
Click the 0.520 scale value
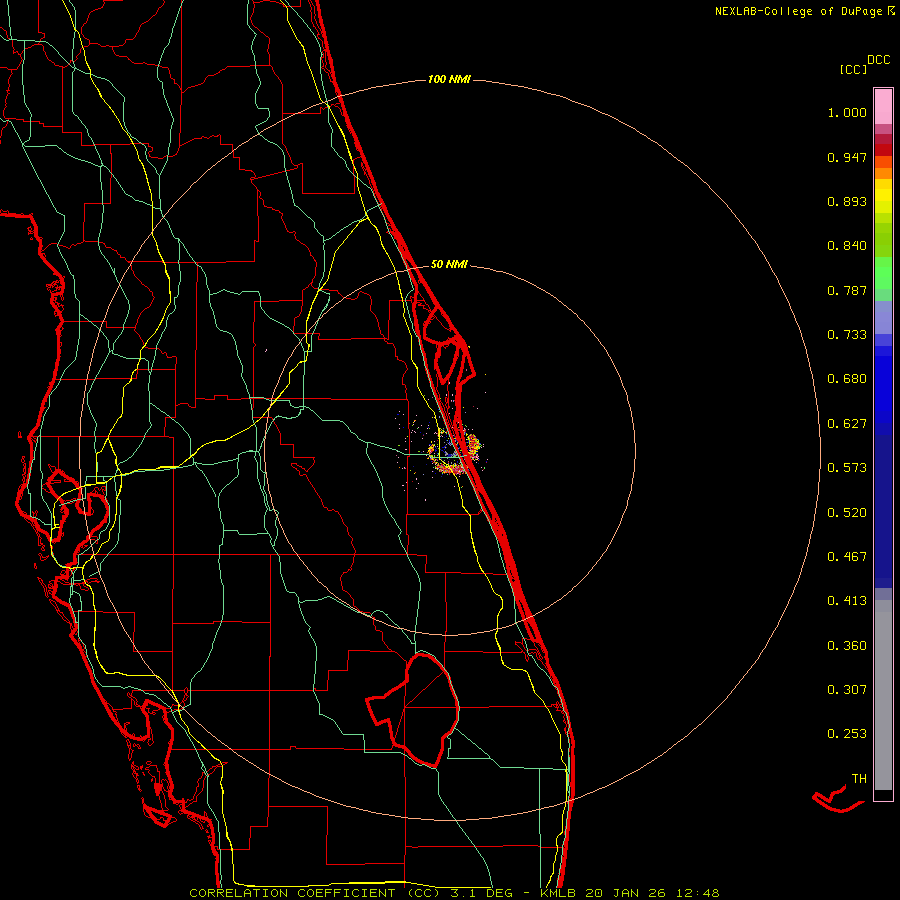tap(847, 513)
